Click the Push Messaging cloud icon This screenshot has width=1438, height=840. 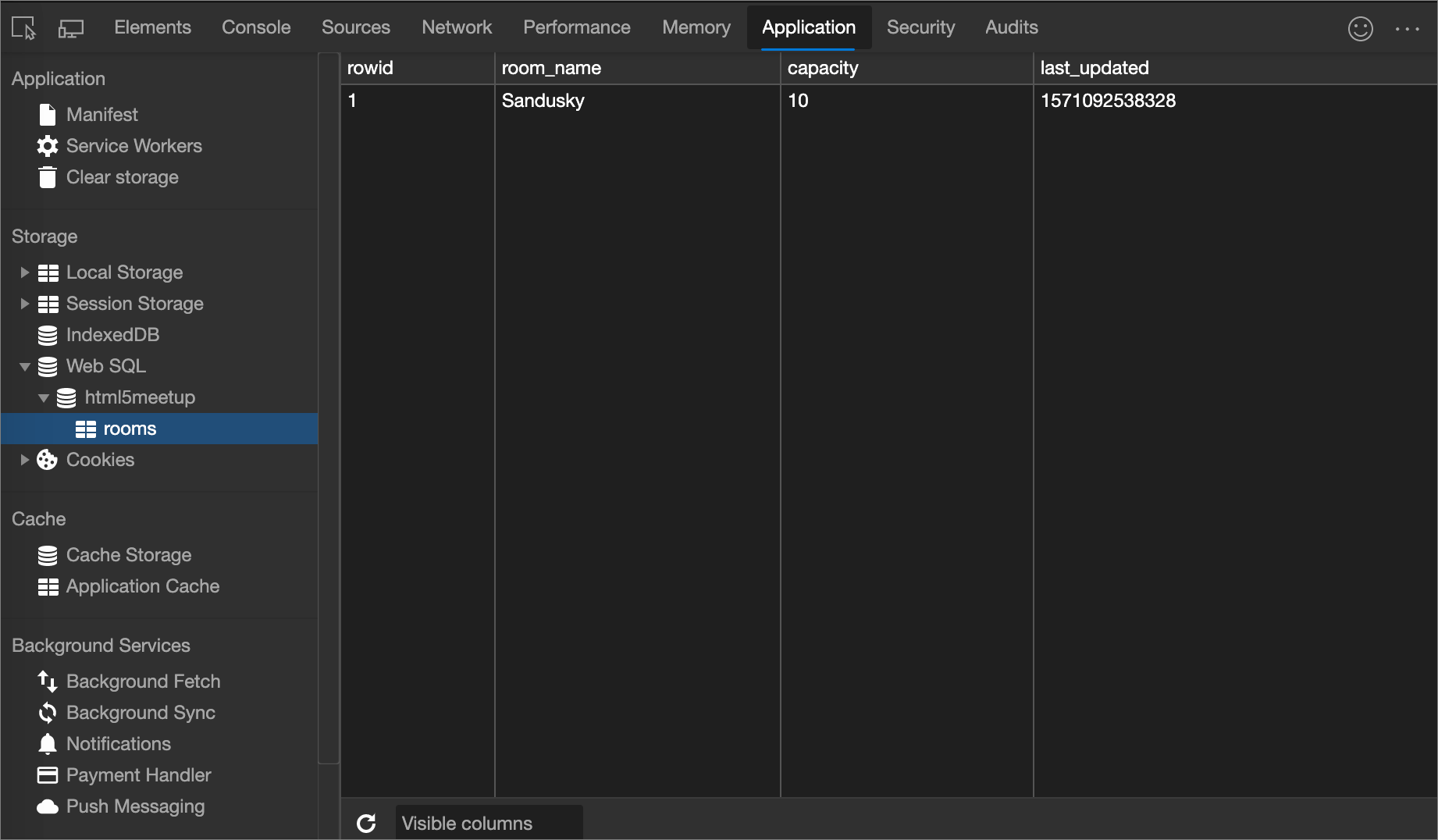48,806
